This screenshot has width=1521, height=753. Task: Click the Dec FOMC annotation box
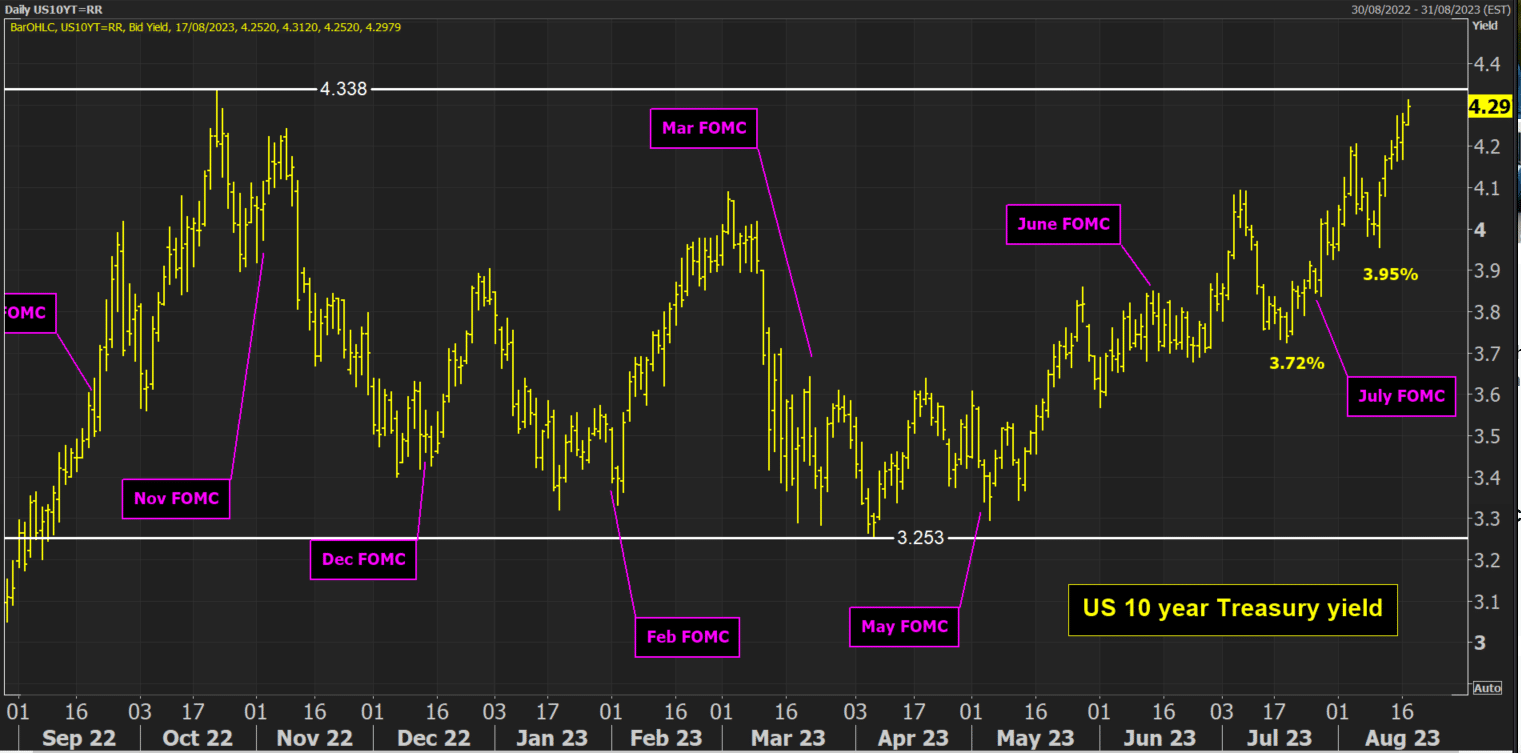363,559
